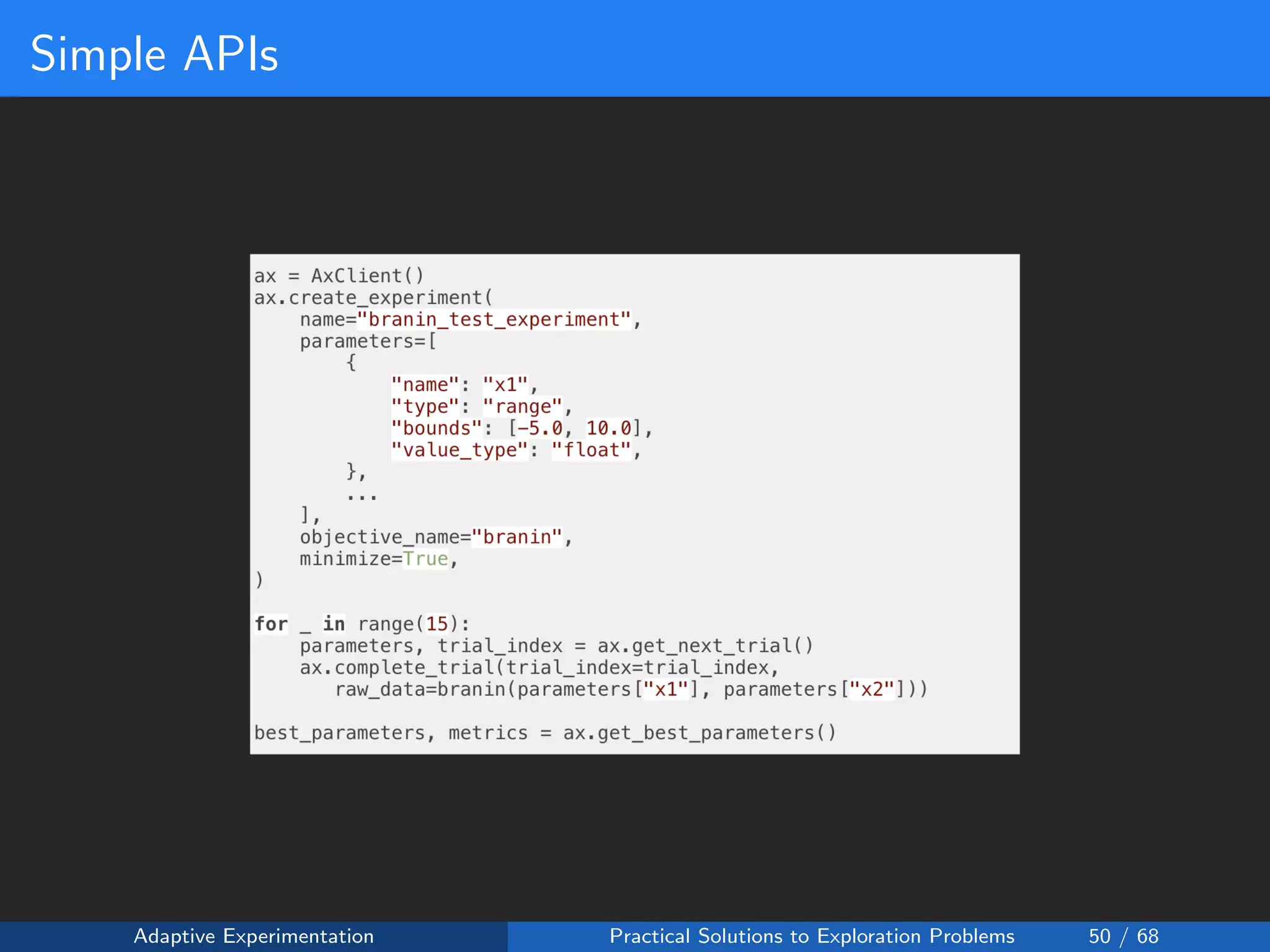1270x952 pixels.
Task: Click the 'ax.complete_trial(trial_index=trial_index,' line
Action: (540, 668)
